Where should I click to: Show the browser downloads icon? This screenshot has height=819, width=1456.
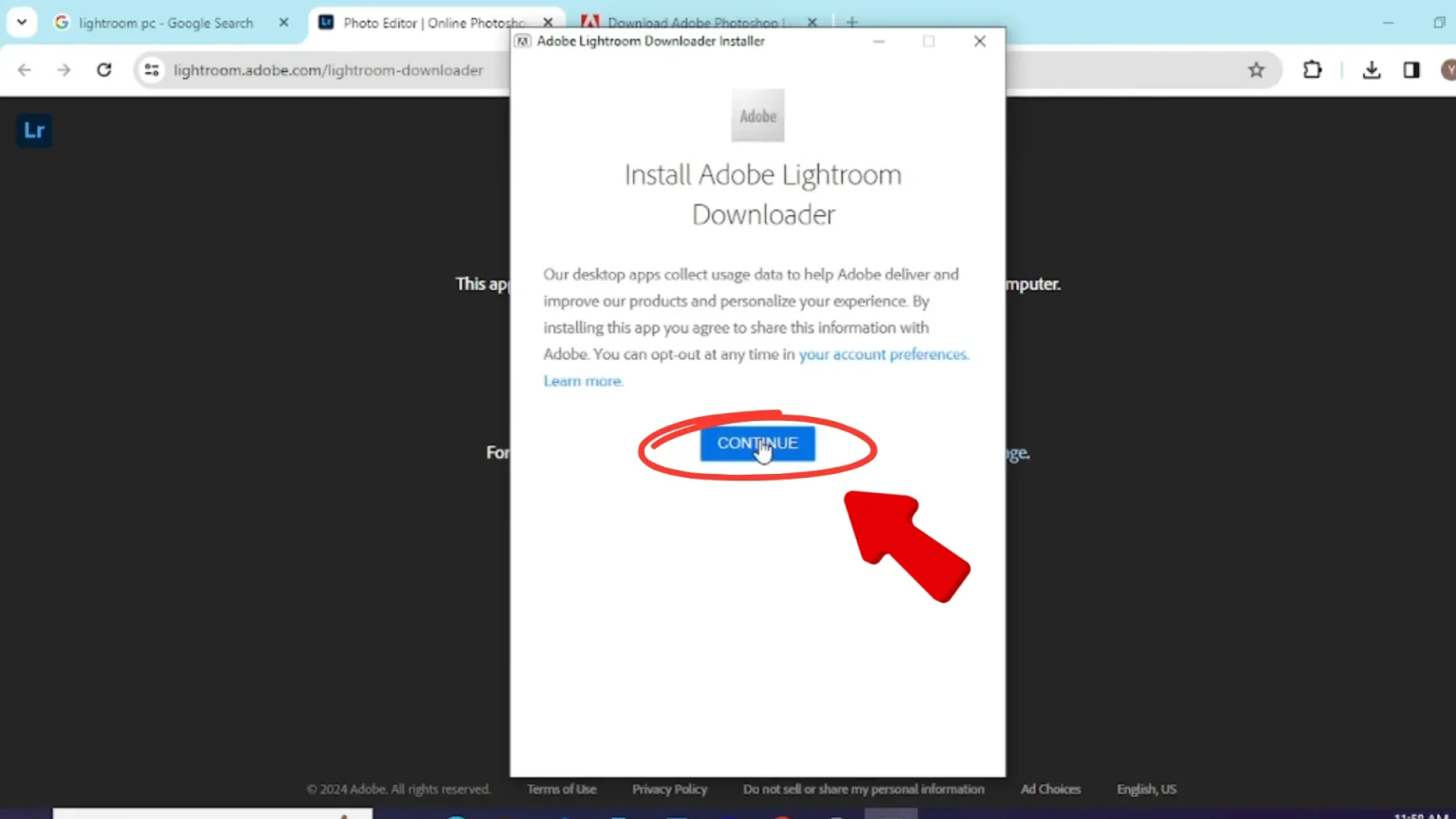pos(1371,70)
